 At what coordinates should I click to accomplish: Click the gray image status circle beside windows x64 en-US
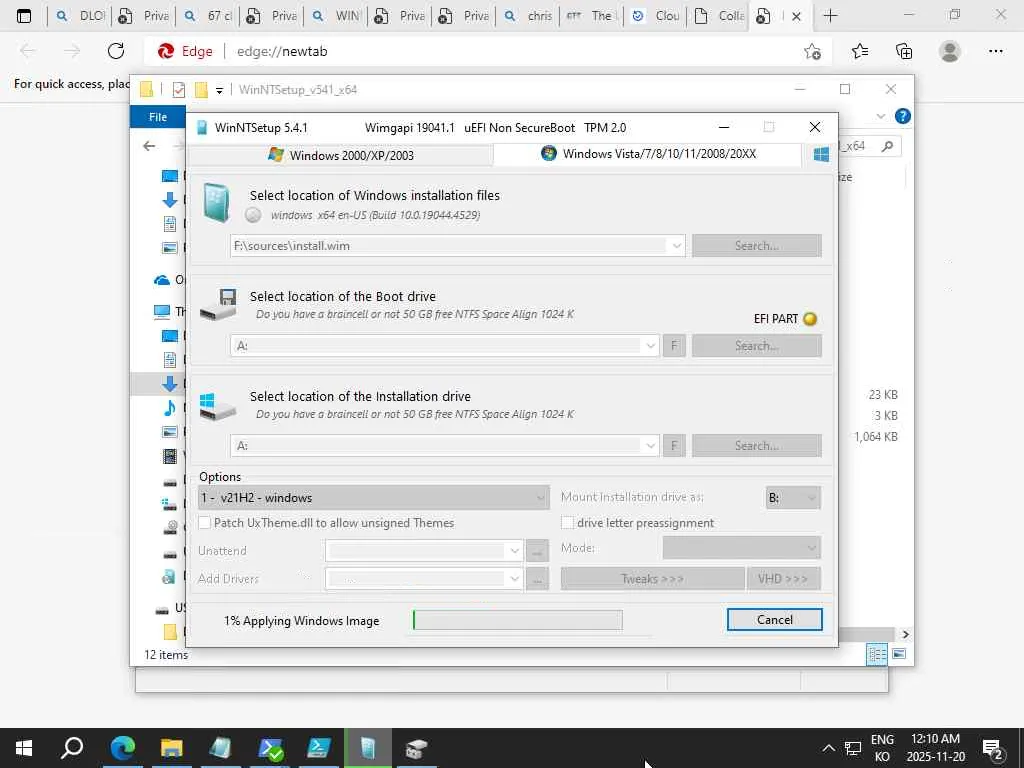click(253, 215)
